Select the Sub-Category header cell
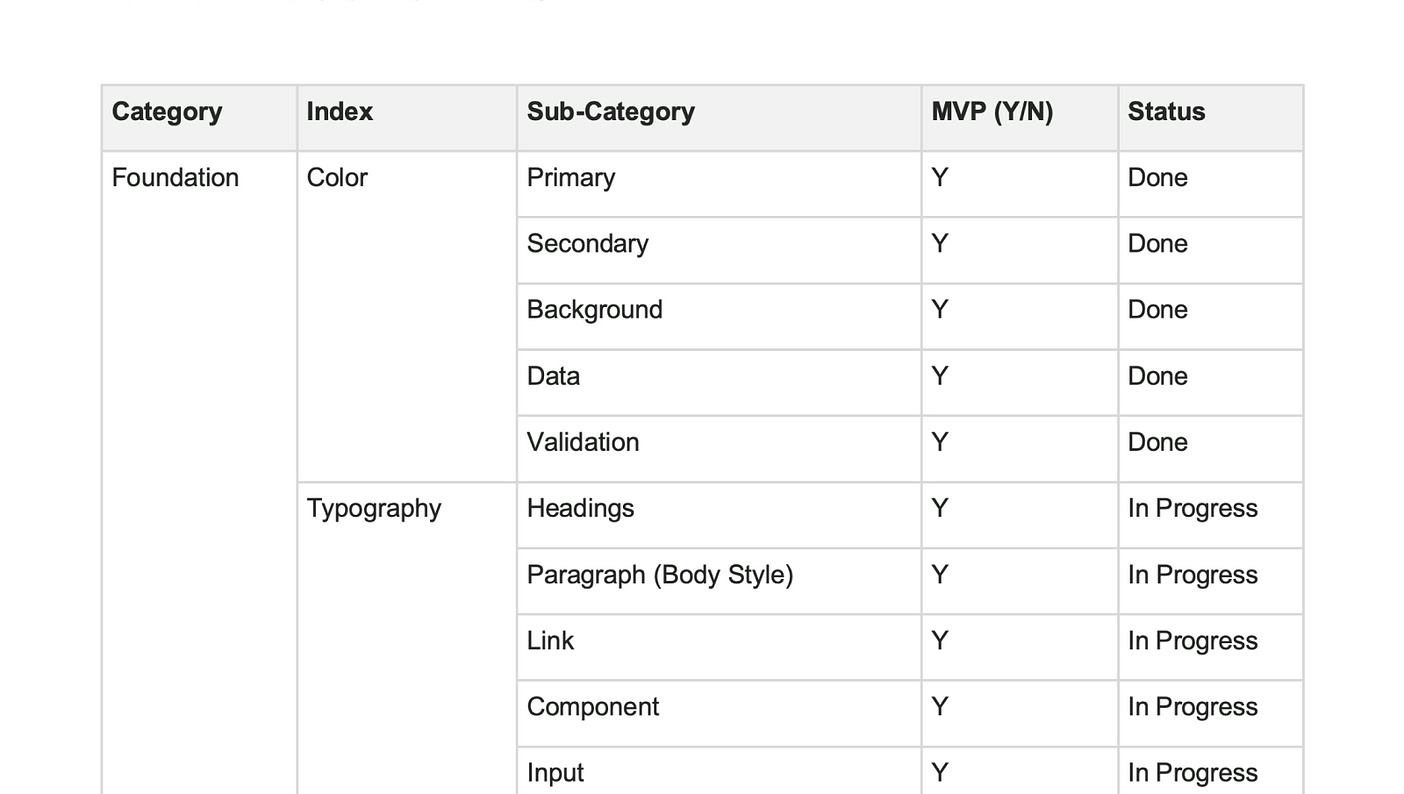Viewport: 1404px width, 794px height. pyautogui.click(x=719, y=118)
